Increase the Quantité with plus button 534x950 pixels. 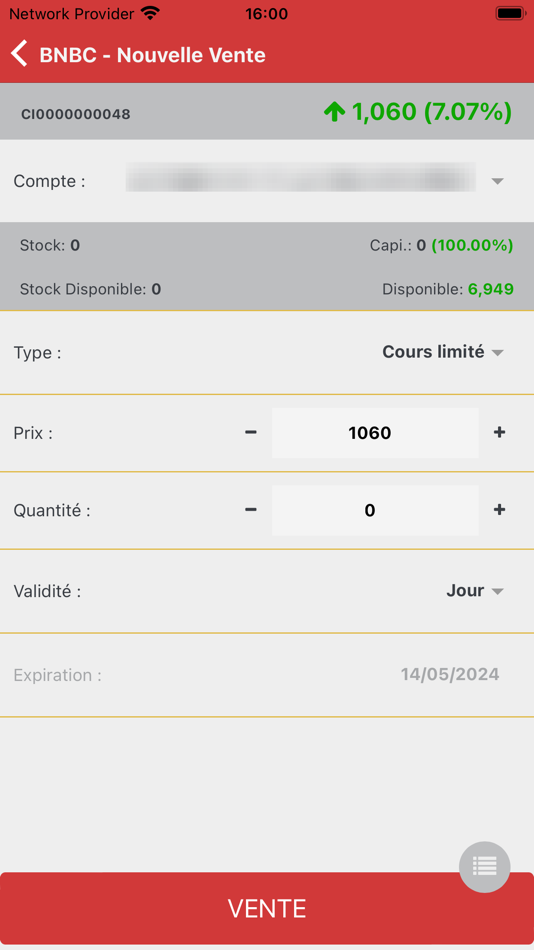pos(499,510)
